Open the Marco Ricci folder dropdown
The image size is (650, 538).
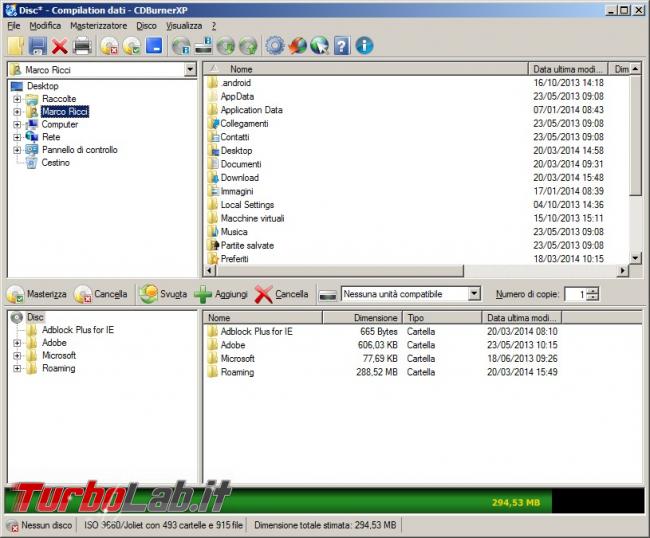tap(190, 69)
